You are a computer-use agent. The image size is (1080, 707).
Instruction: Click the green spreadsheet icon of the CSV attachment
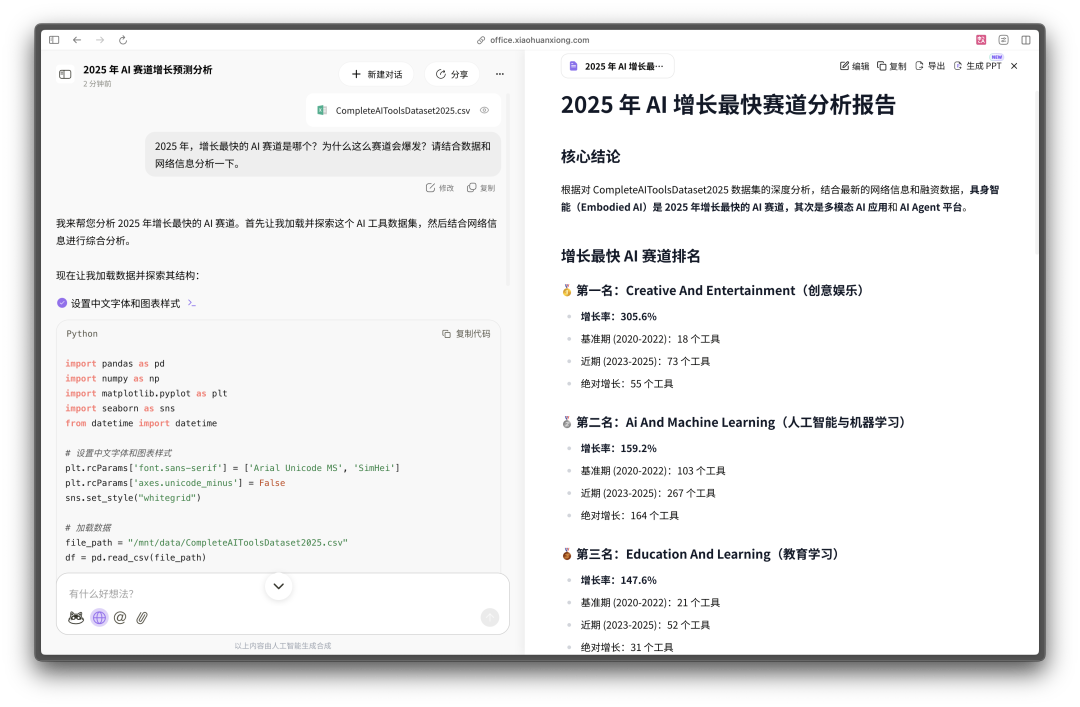(322, 110)
